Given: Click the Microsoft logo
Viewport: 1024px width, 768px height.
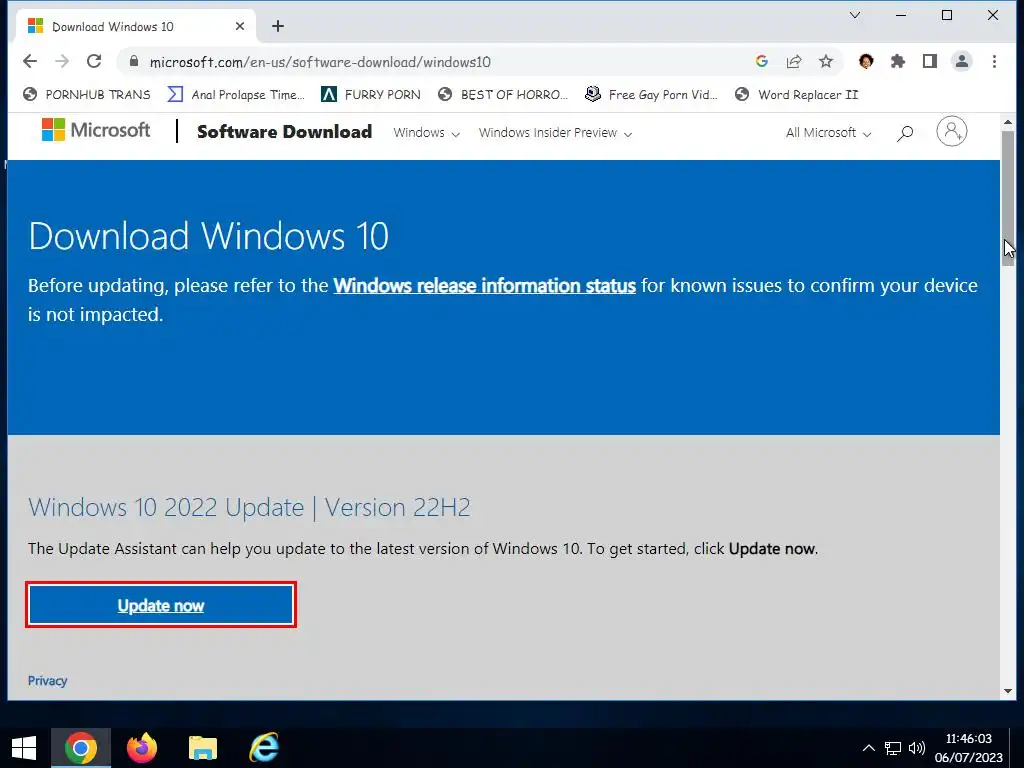Looking at the screenshot, I should pos(96,130).
